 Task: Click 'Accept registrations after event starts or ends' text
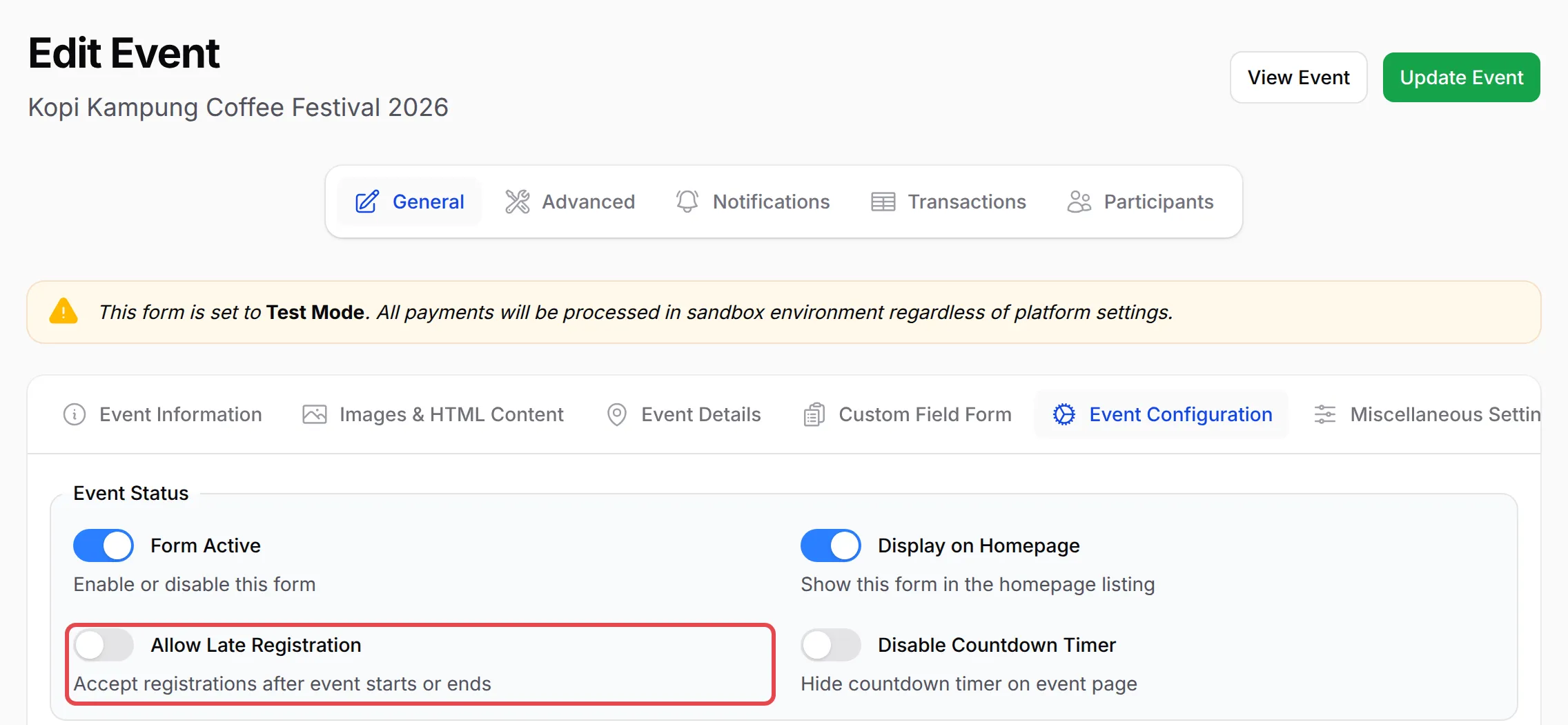point(282,684)
